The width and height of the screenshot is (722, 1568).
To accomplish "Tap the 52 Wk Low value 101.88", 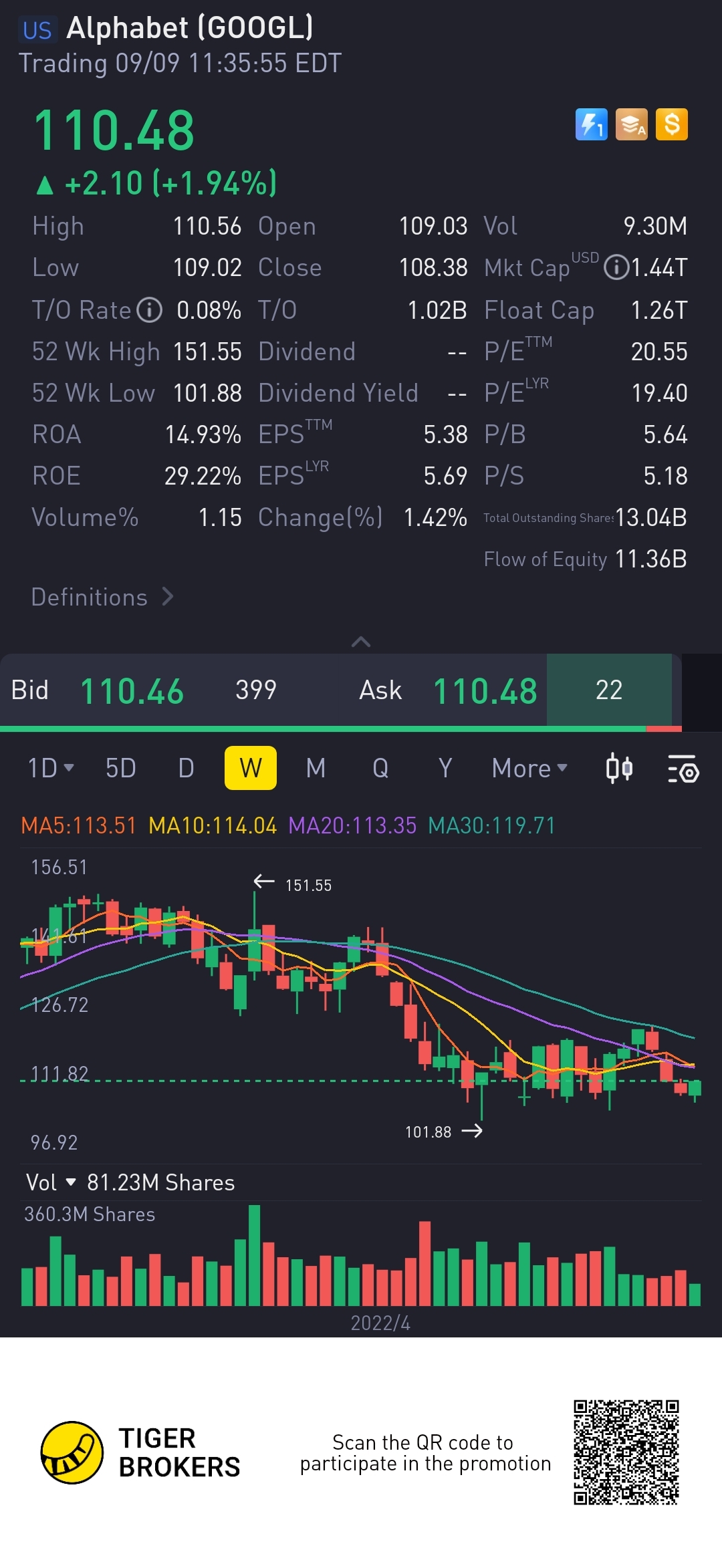I will coord(207,393).
